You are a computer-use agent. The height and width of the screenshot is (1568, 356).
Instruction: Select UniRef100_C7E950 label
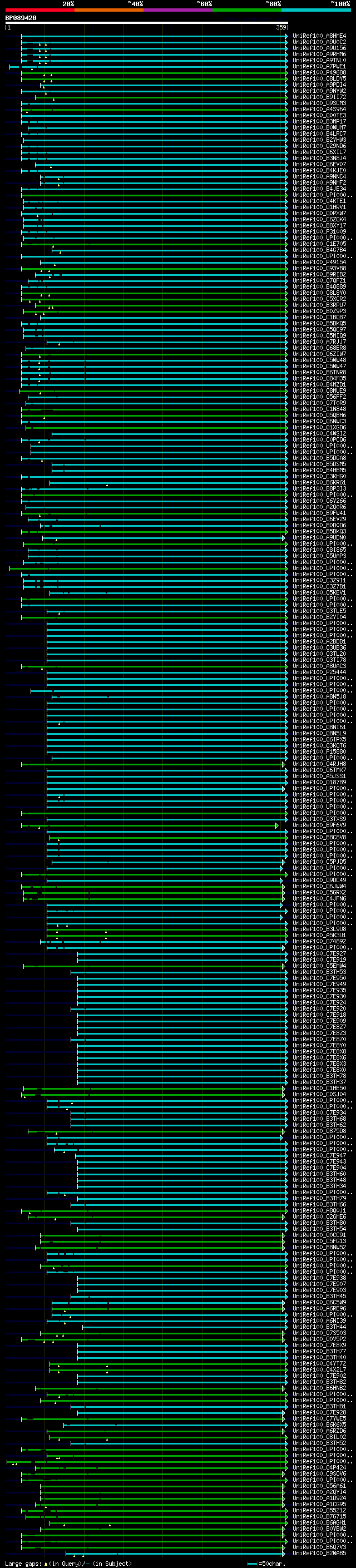click(319, 977)
